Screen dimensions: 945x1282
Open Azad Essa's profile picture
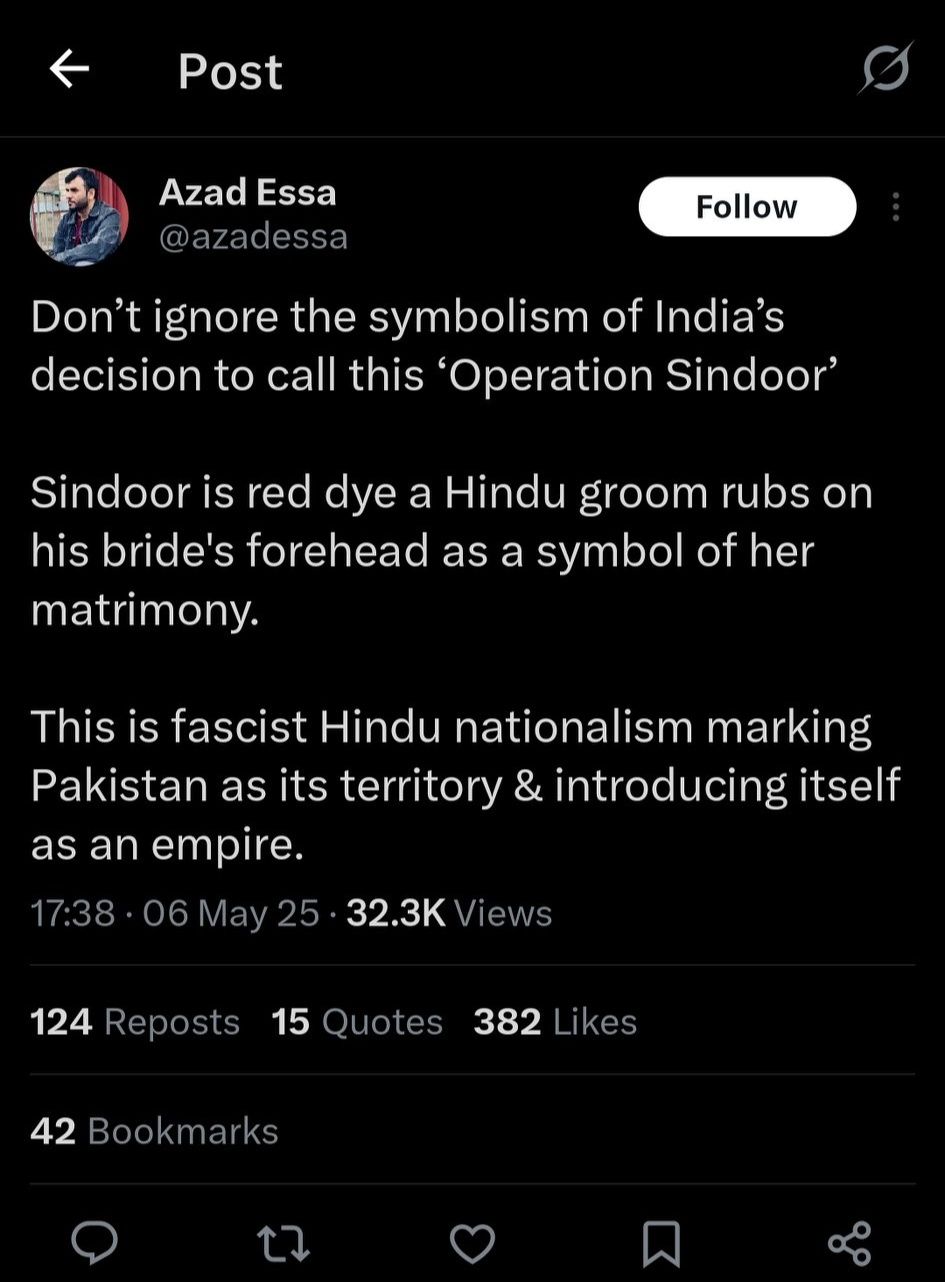(80, 216)
